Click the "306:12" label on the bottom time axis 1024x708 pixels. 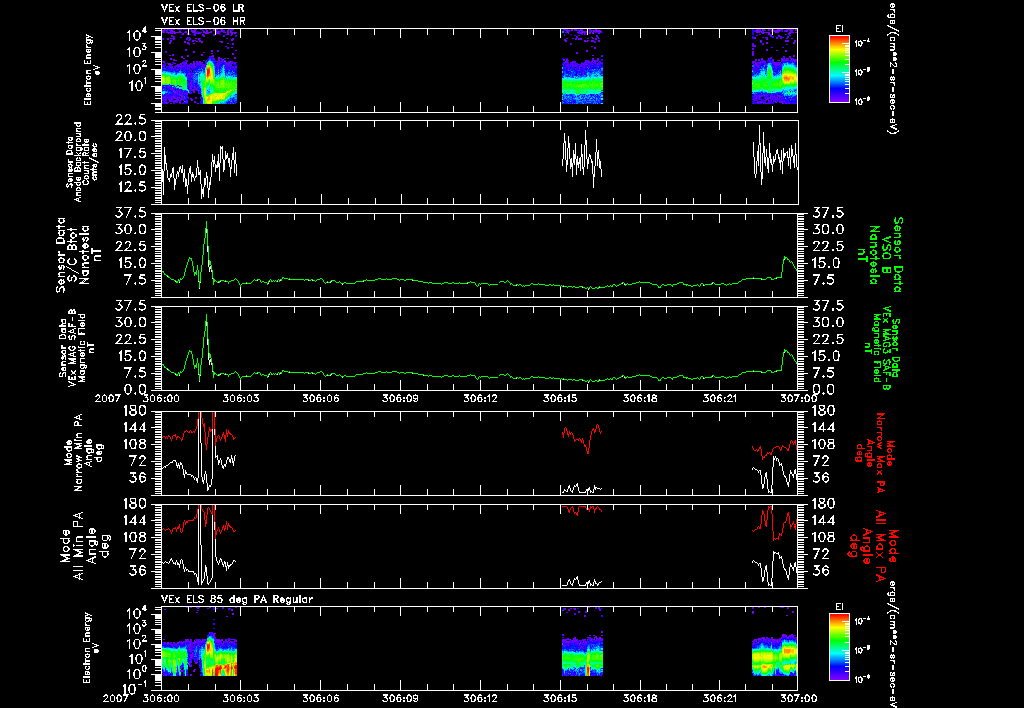(x=480, y=698)
